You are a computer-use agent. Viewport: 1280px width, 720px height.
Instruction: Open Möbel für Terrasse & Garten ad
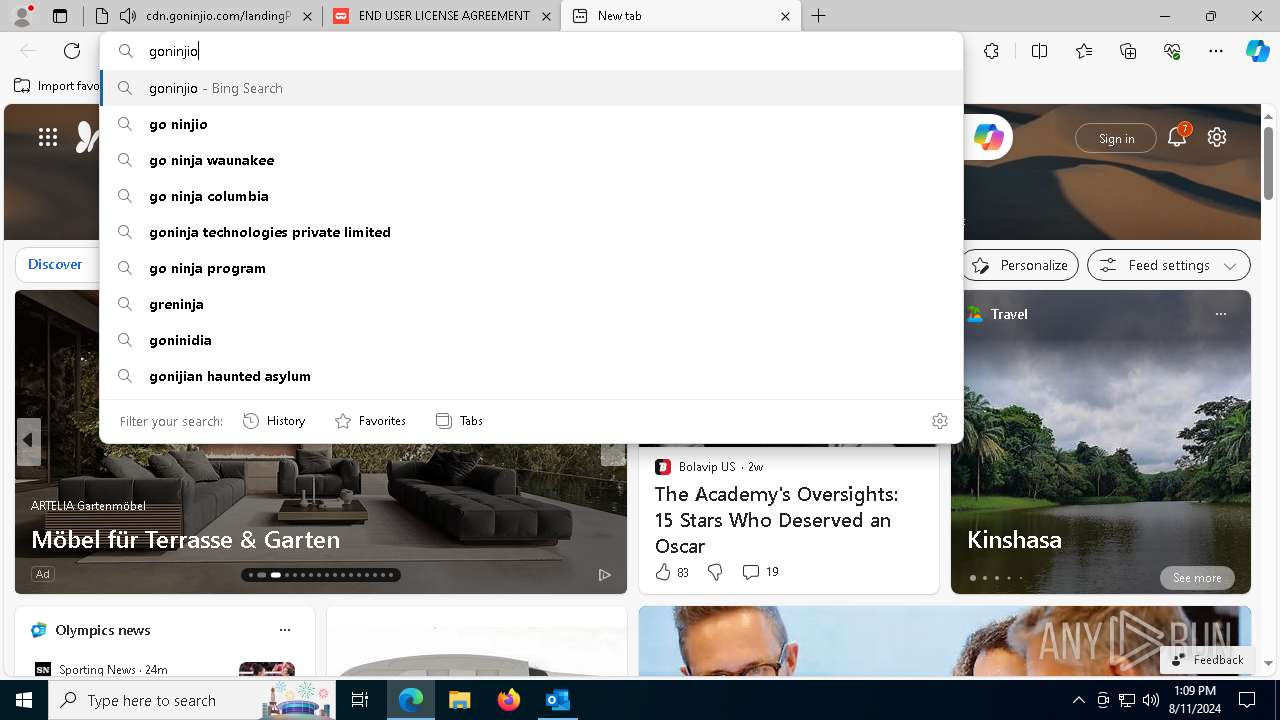[185, 540]
